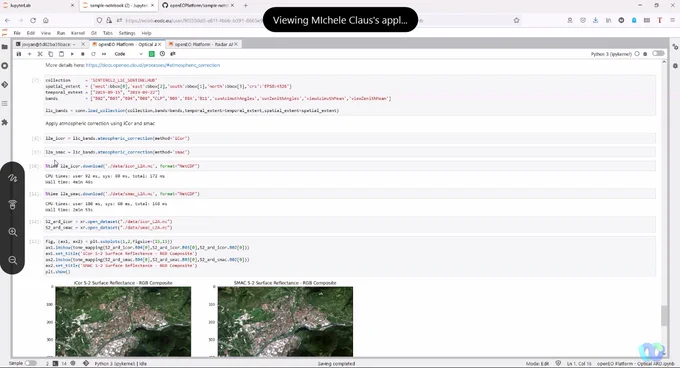Open the extension manager puzzle icon
The image size is (680, 368).
5,123
